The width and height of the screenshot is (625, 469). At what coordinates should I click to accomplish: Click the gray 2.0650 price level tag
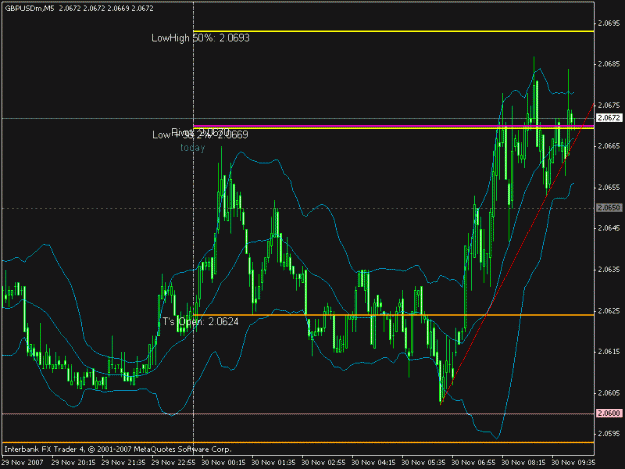click(609, 208)
